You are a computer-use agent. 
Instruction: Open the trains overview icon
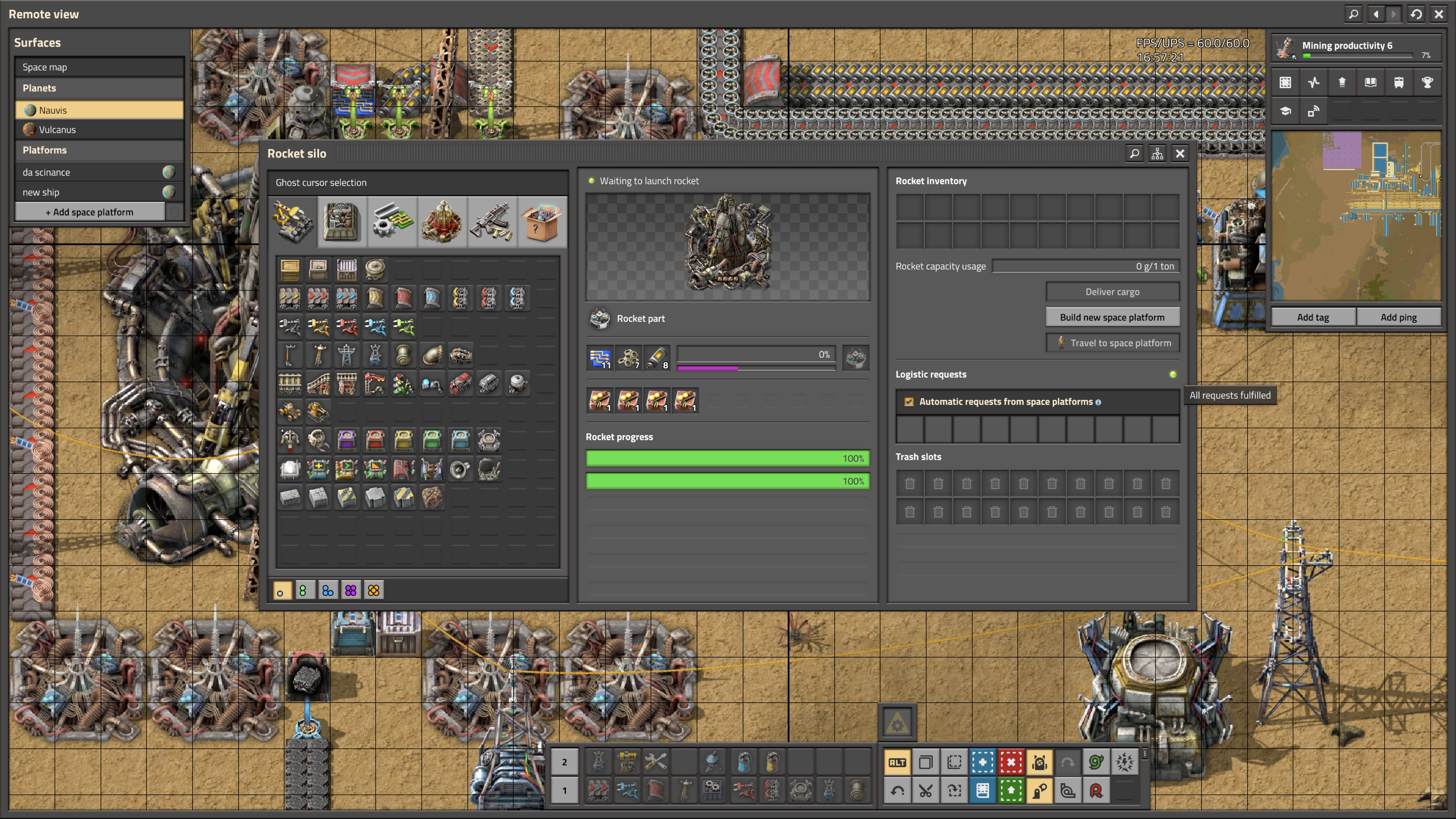coord(1399,82)
